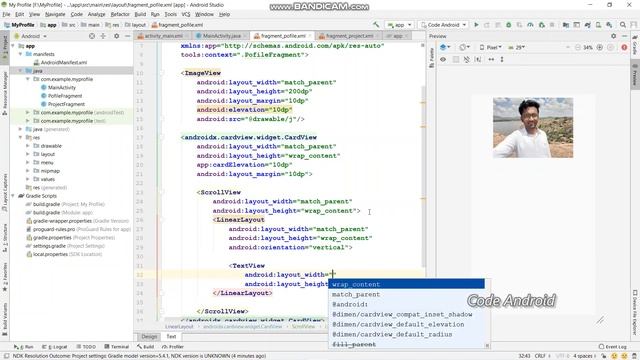
Task: Open the API level 29 dropdown
Action: click(x=517, y=47)
